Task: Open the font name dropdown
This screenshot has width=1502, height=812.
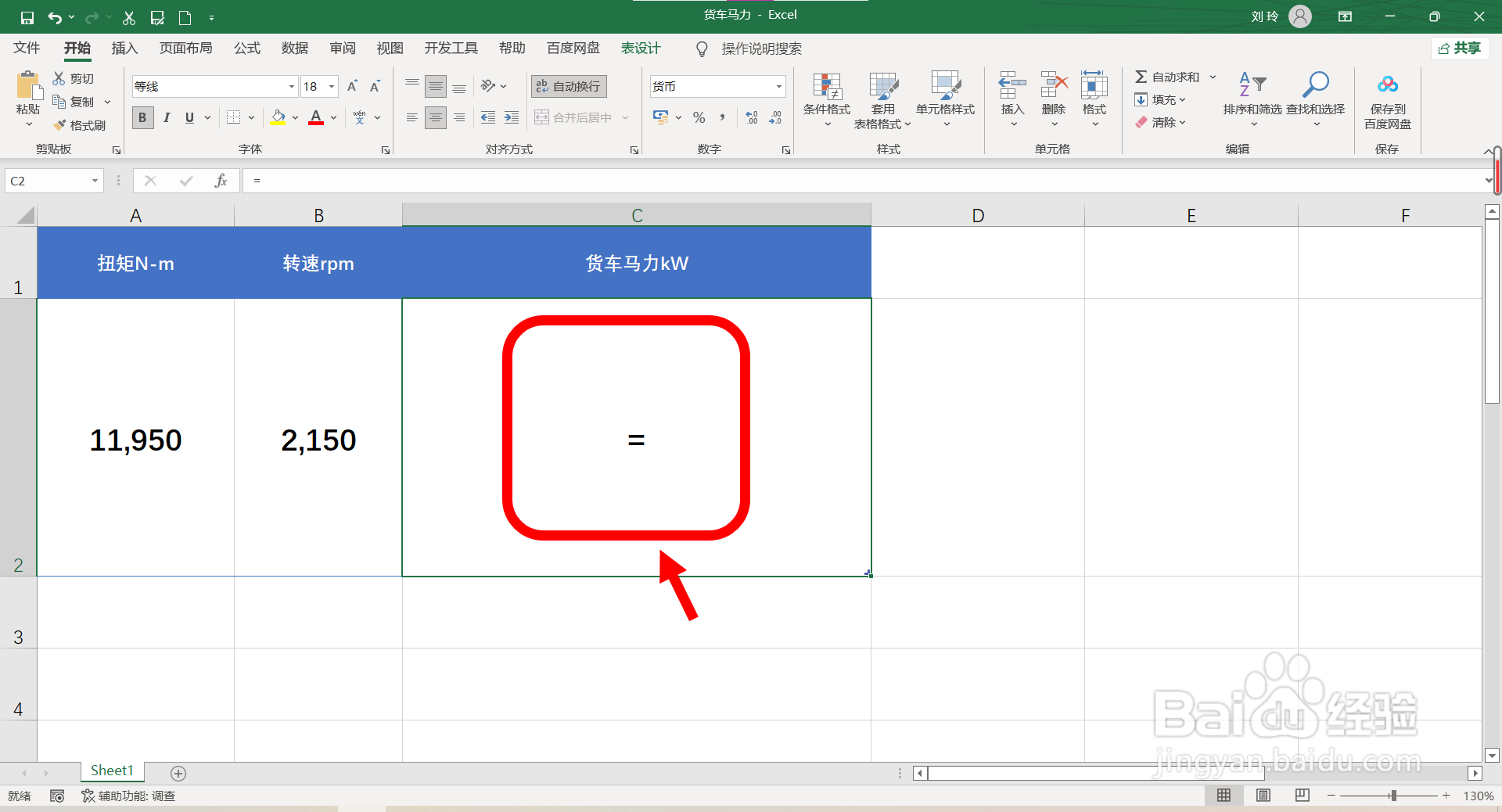Action: (x=292, y=86)
